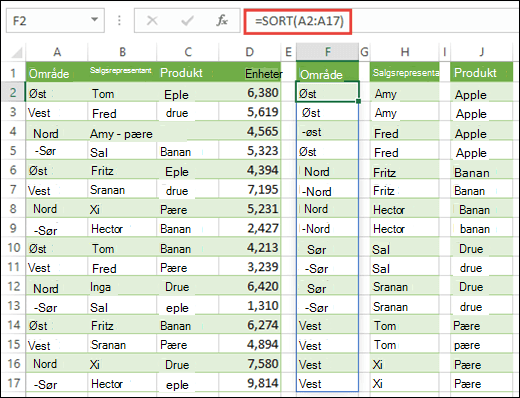The height and width of the screenshot is (398, 520).
Task: Select row header 2
Action: click(13, 92)
